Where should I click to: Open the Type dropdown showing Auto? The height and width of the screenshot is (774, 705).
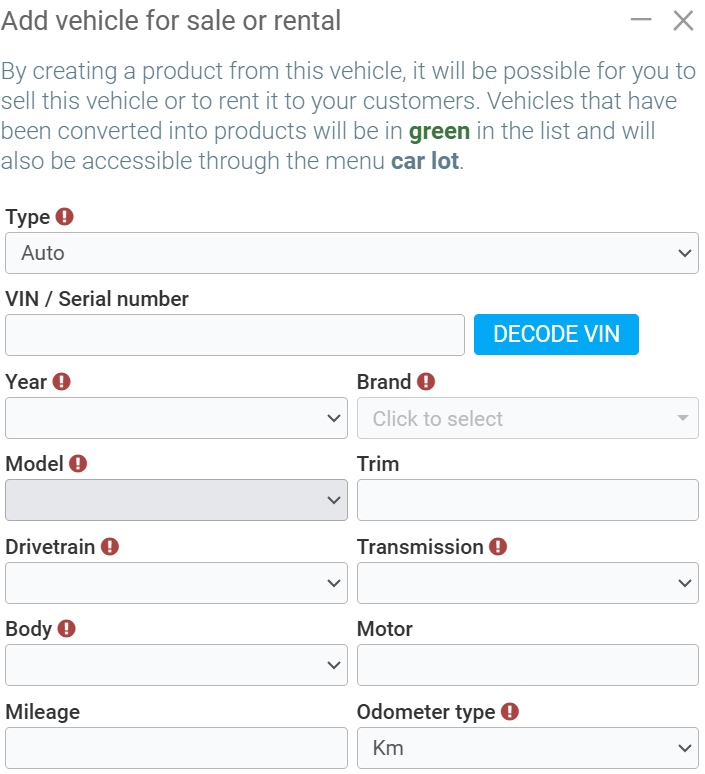351,253
